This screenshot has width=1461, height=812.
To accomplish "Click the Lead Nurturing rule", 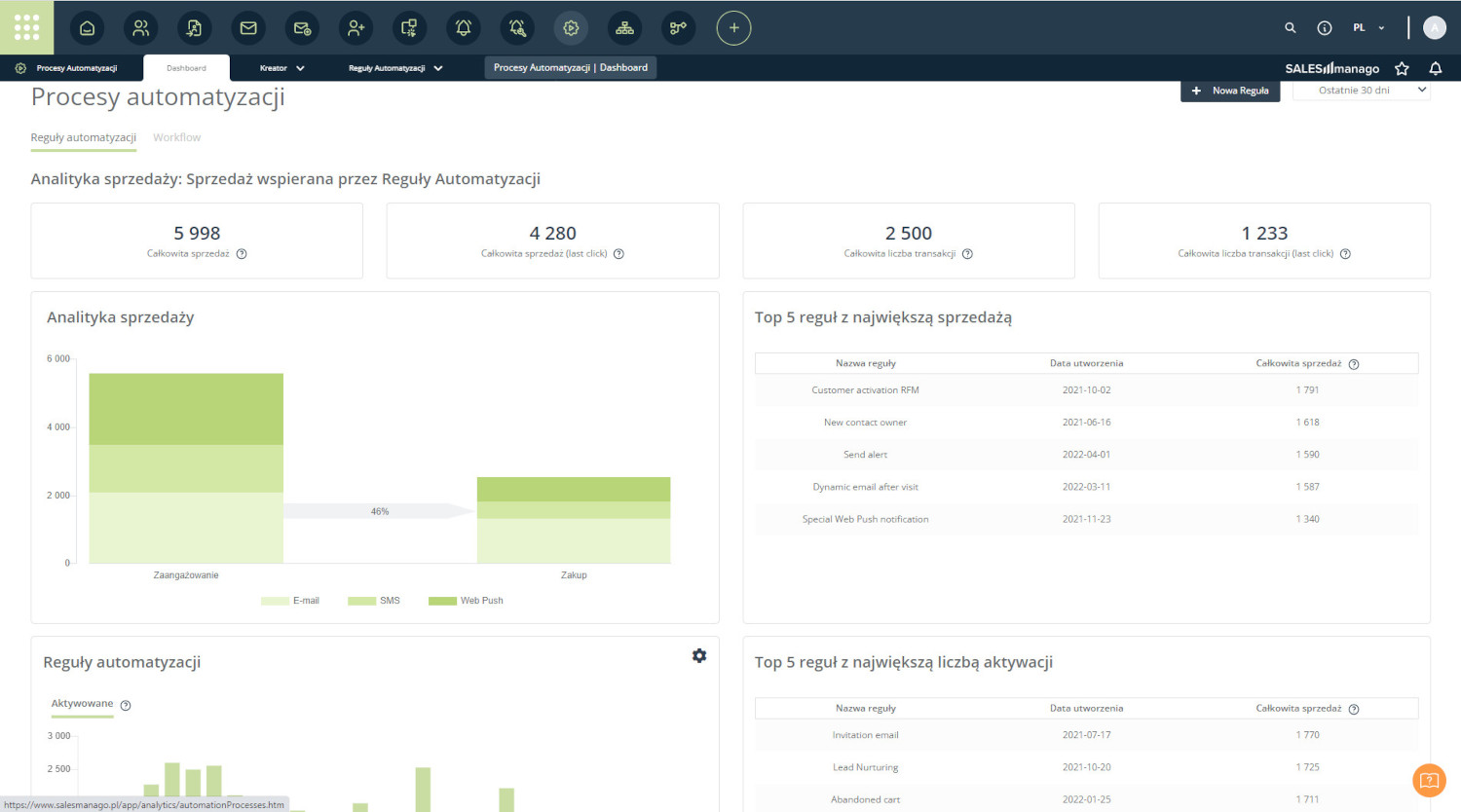I will (x=866, y=767).
